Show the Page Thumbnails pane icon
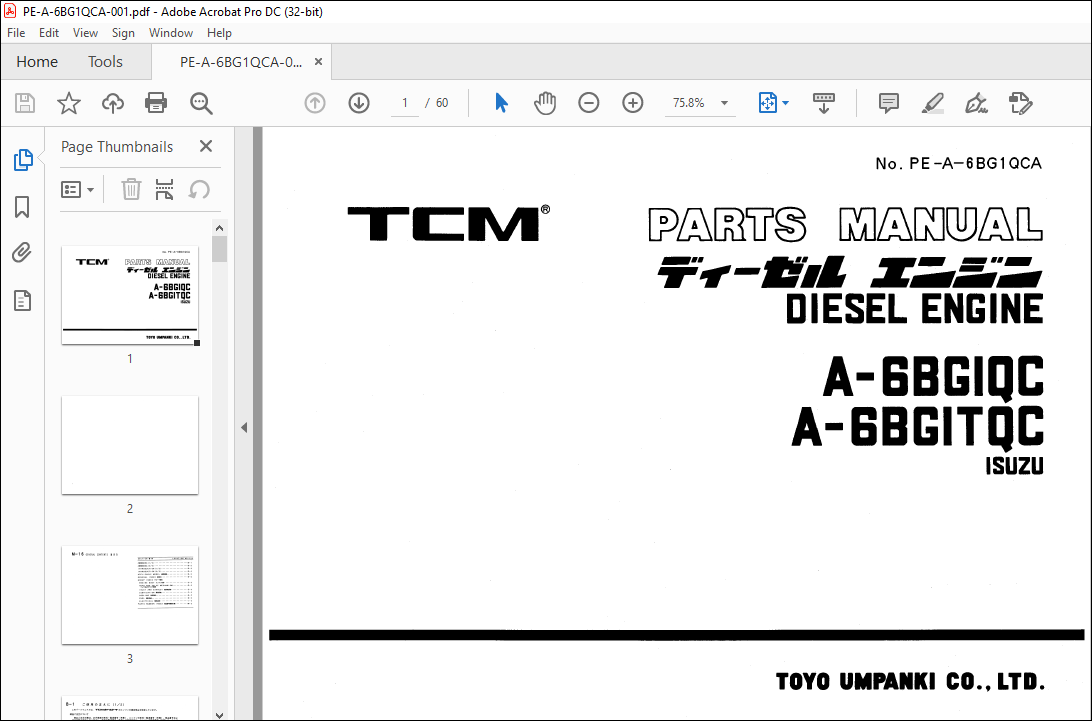The width and height of the screenshot is (1092, 721). point(23,160)
